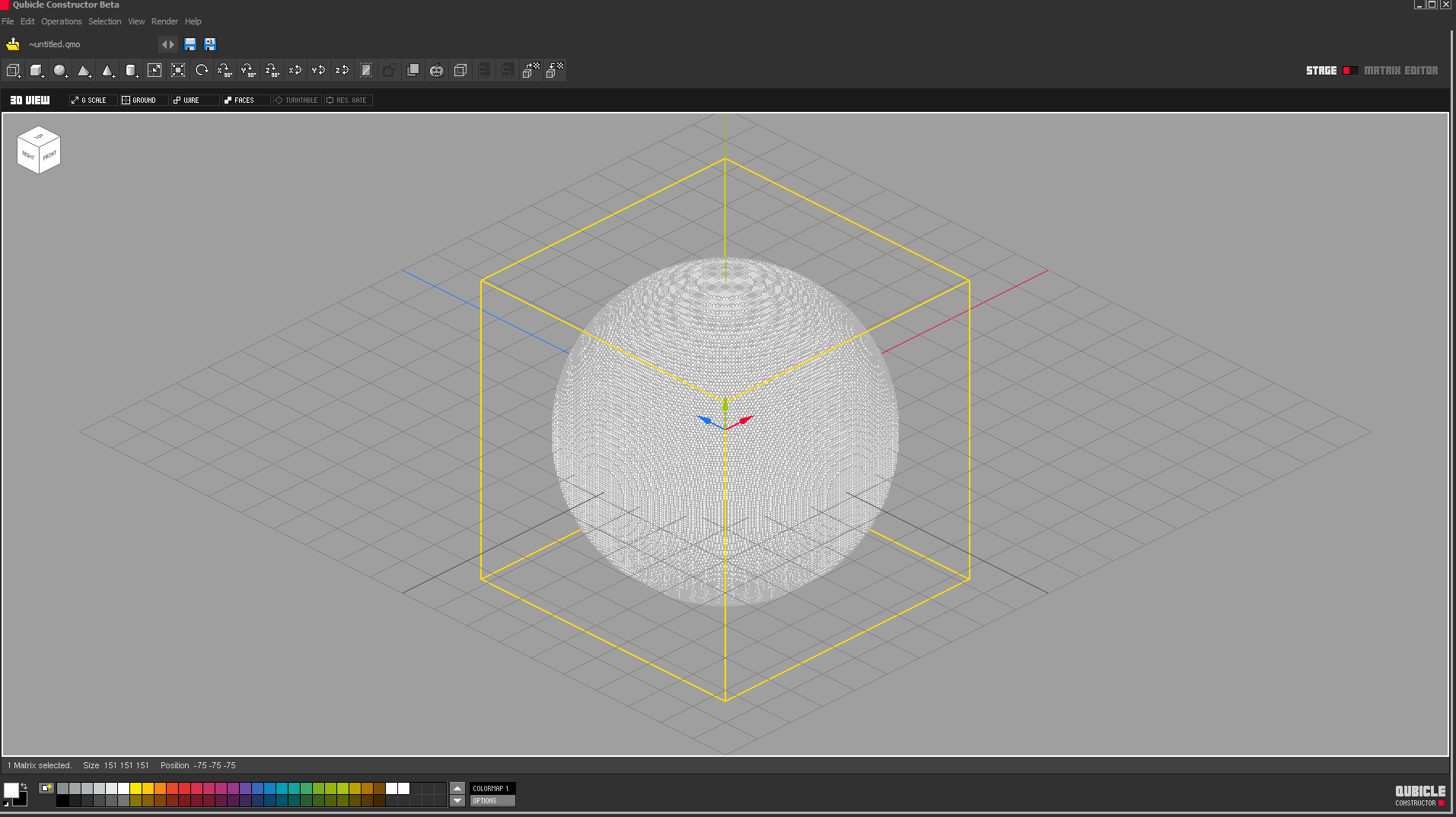This screenshot has width=1456, height=817.
Task: Open the Operations menu
Action: (x=61, y=21)
